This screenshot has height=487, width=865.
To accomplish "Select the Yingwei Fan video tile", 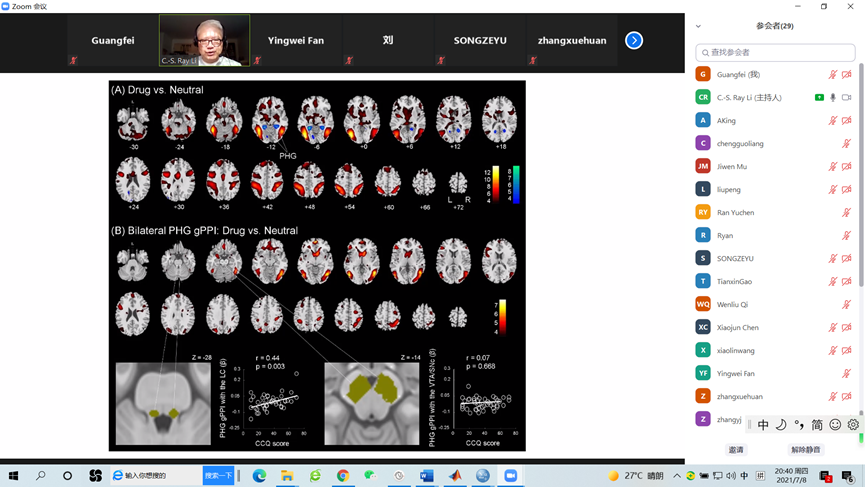I will pos(296,41).
